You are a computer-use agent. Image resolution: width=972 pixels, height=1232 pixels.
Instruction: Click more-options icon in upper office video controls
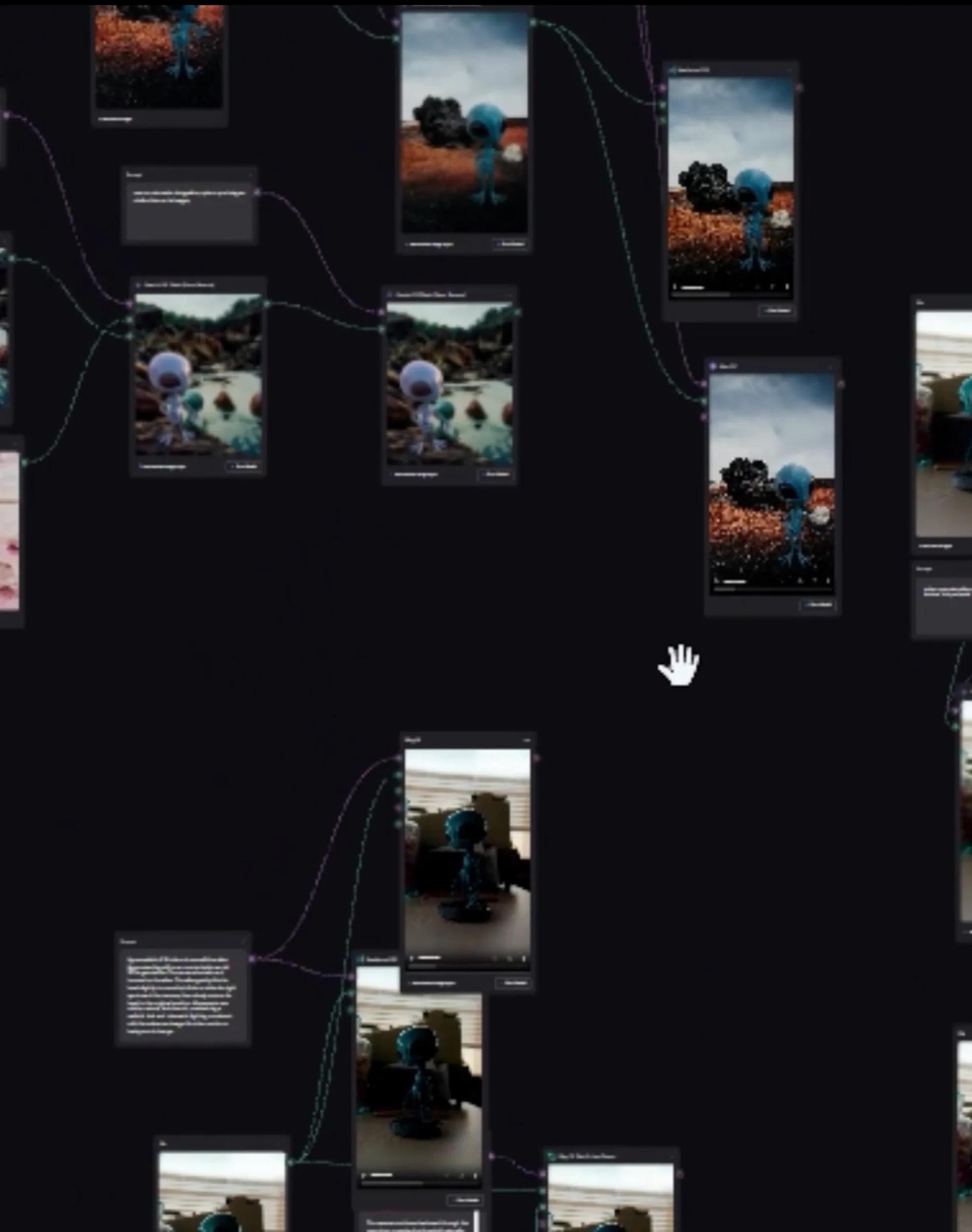523,958
